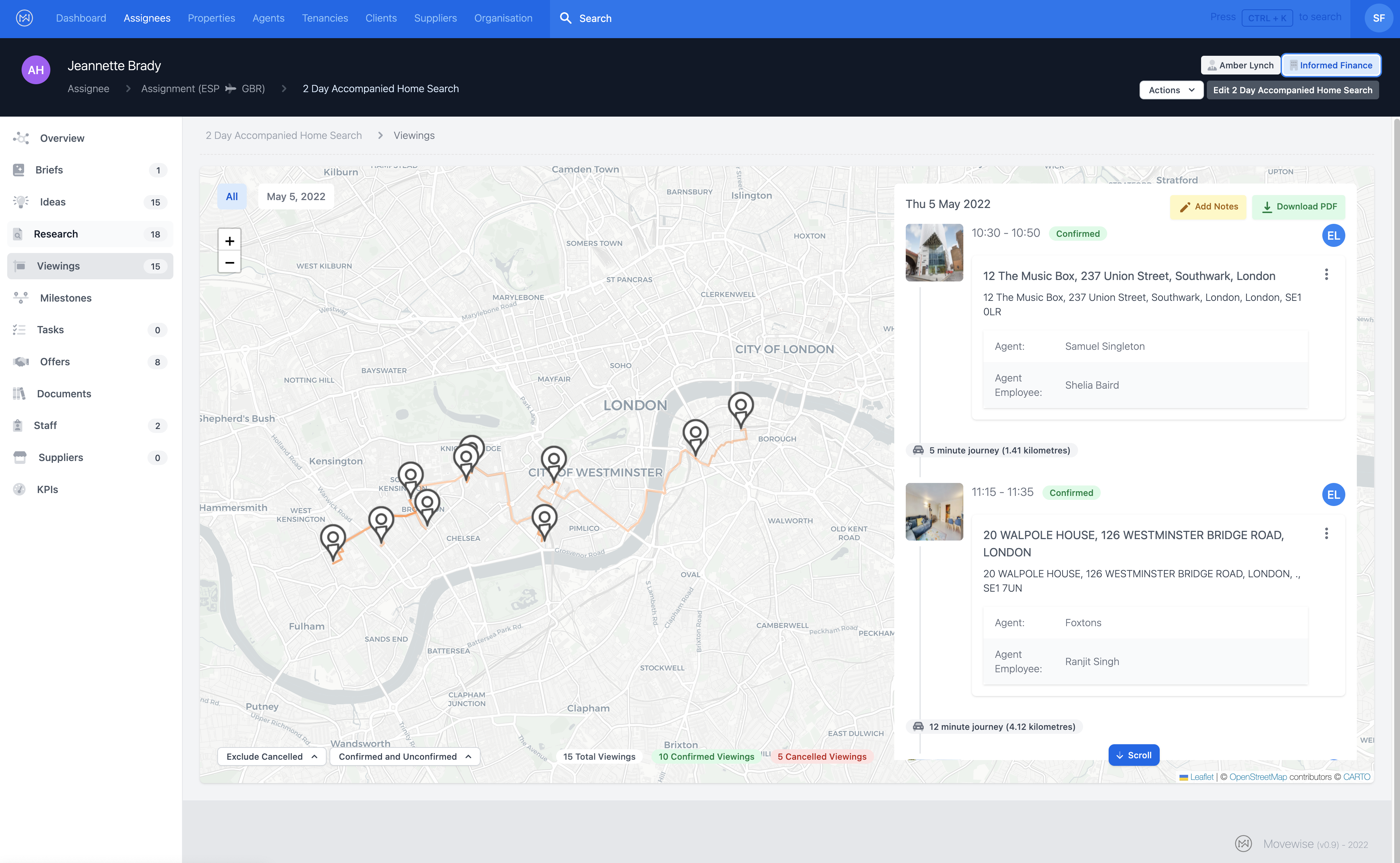Open Confirmed and Unconfirmed dropdown
Screen dimensions: 1400x863
point(404,756)
